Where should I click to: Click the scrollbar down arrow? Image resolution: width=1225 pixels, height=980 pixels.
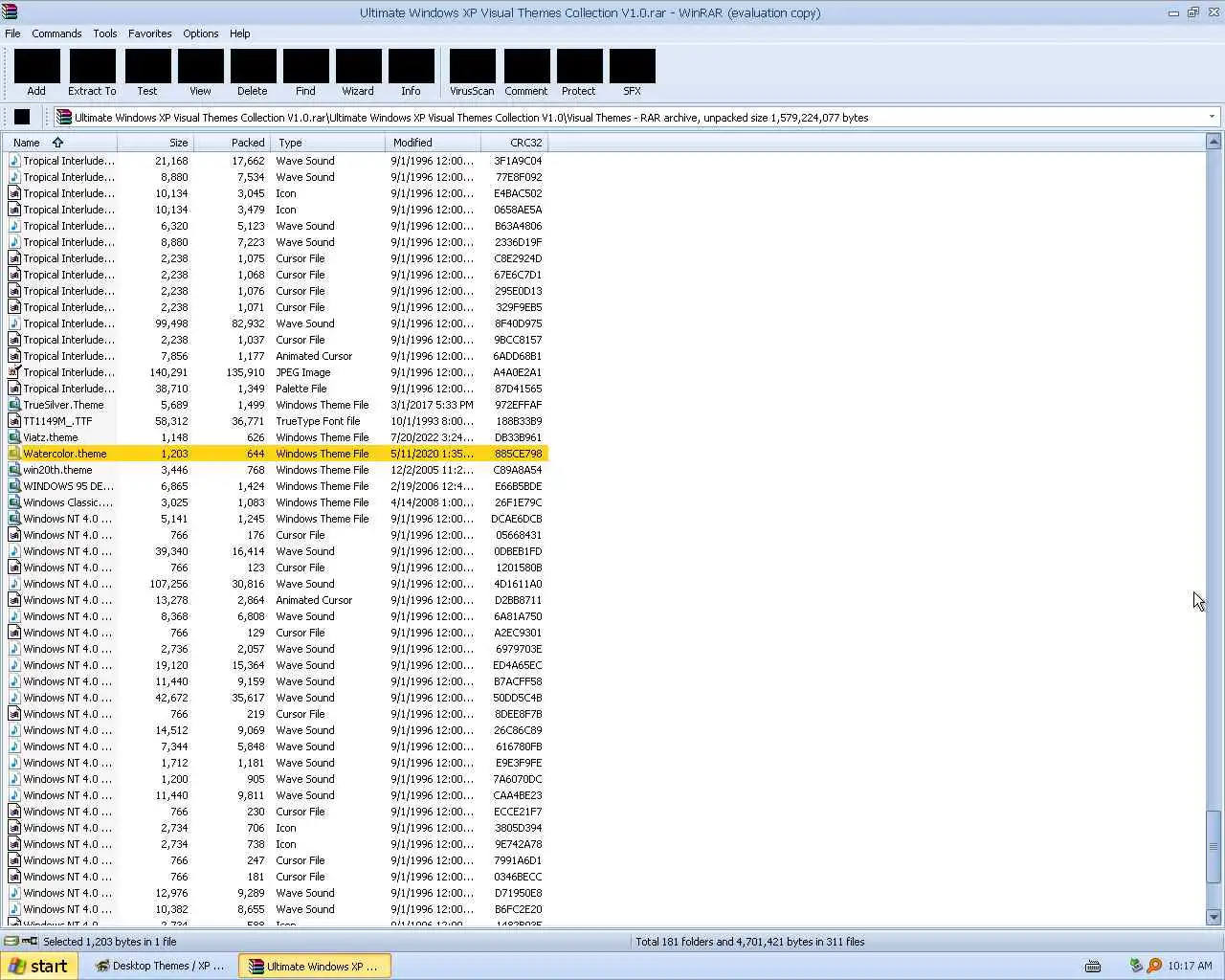coord(1214,917)
